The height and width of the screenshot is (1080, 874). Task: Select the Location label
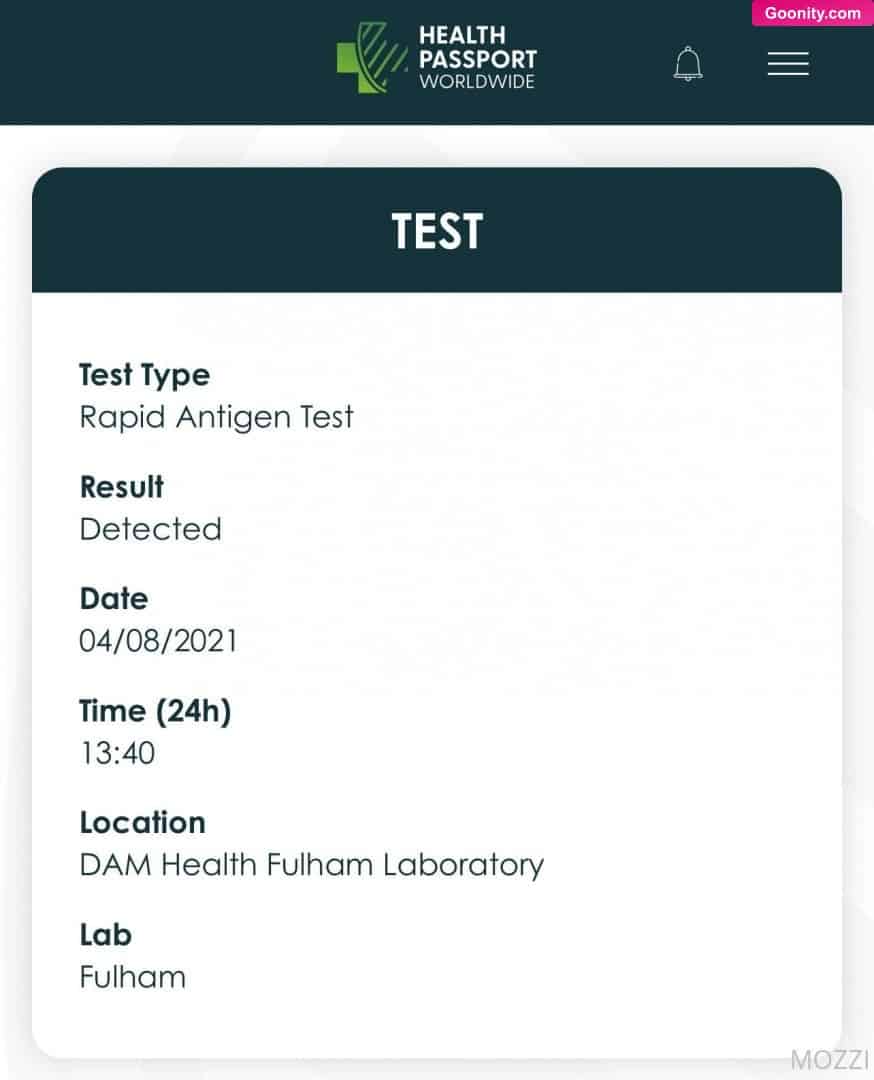pos(143,823)
